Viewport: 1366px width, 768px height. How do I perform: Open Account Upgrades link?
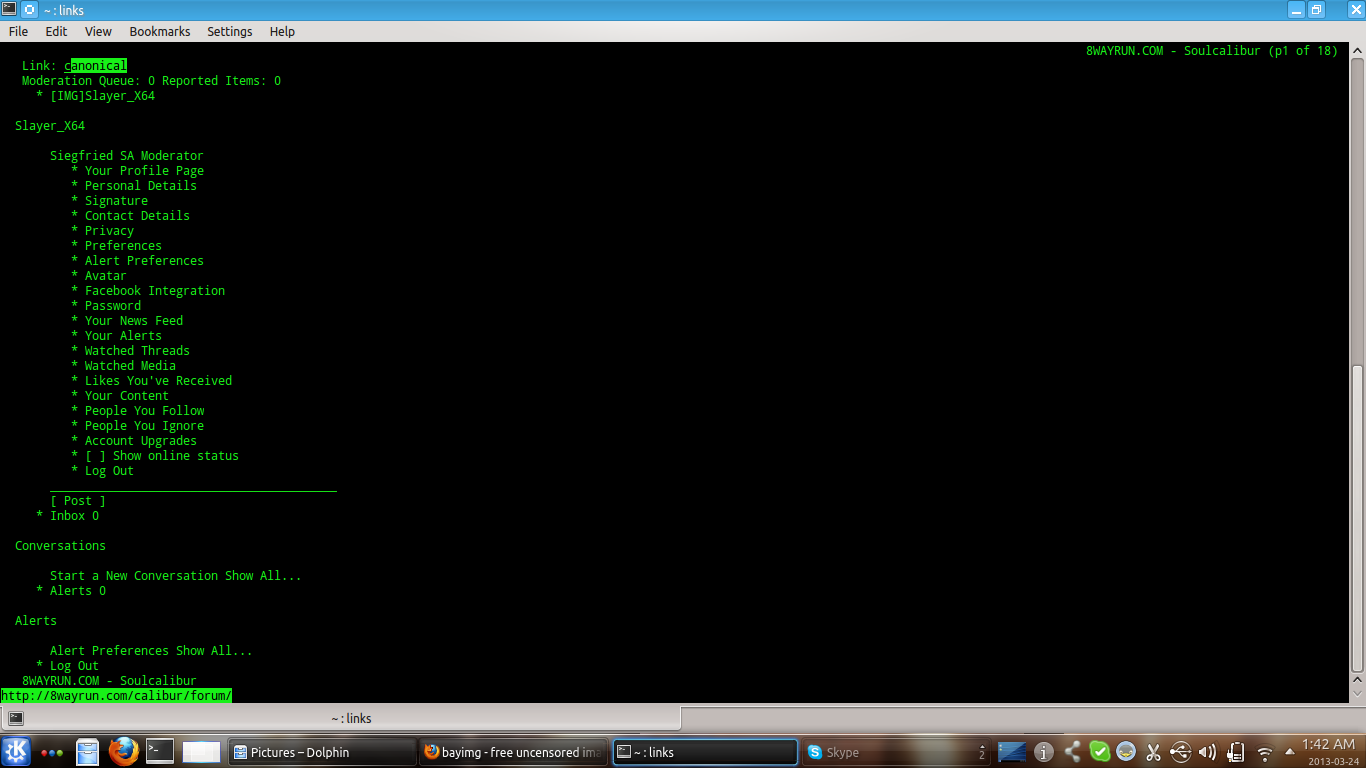point(141,441)
